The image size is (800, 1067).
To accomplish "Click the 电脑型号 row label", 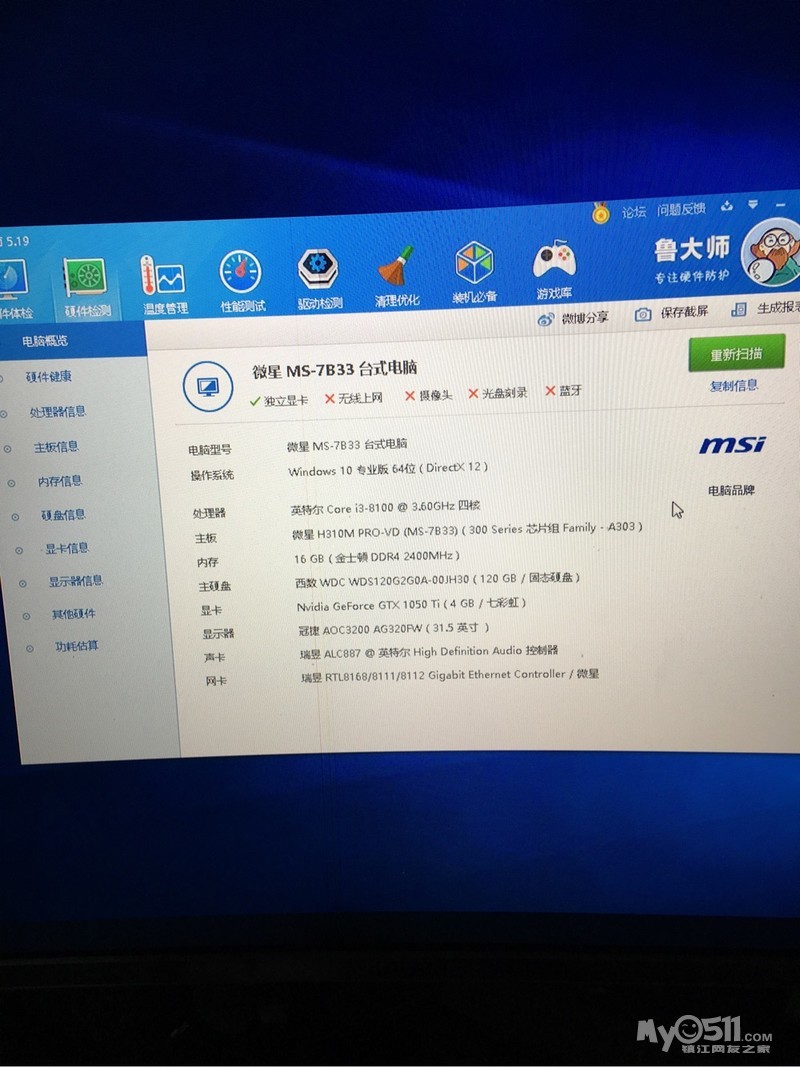I will (210, 450).
